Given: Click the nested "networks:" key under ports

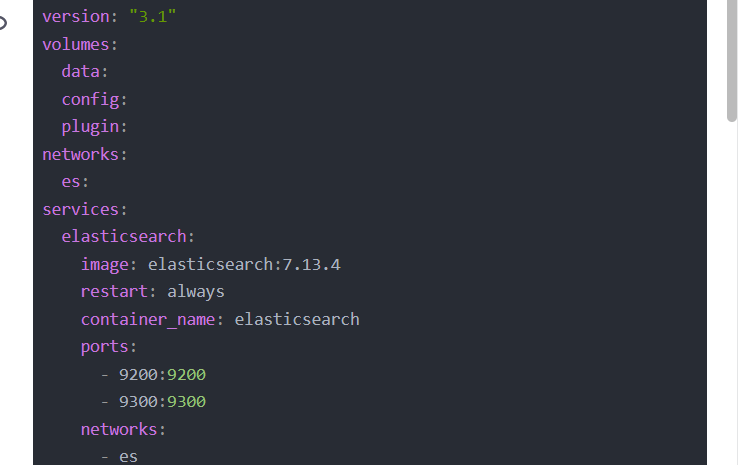Looking at the screenshot, I should coord(123,429).
